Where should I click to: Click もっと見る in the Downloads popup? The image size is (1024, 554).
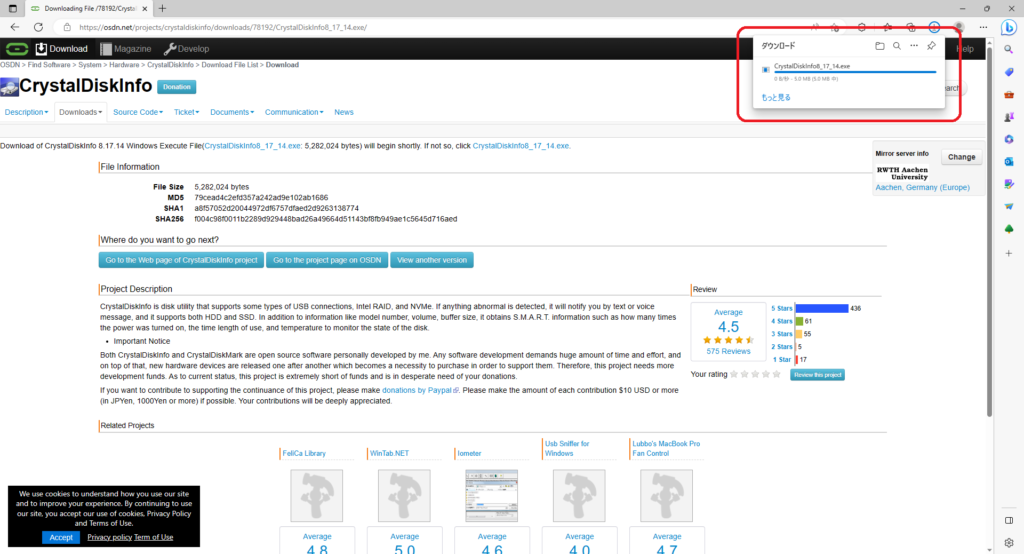pyautogui.click(x=776, y=97)
